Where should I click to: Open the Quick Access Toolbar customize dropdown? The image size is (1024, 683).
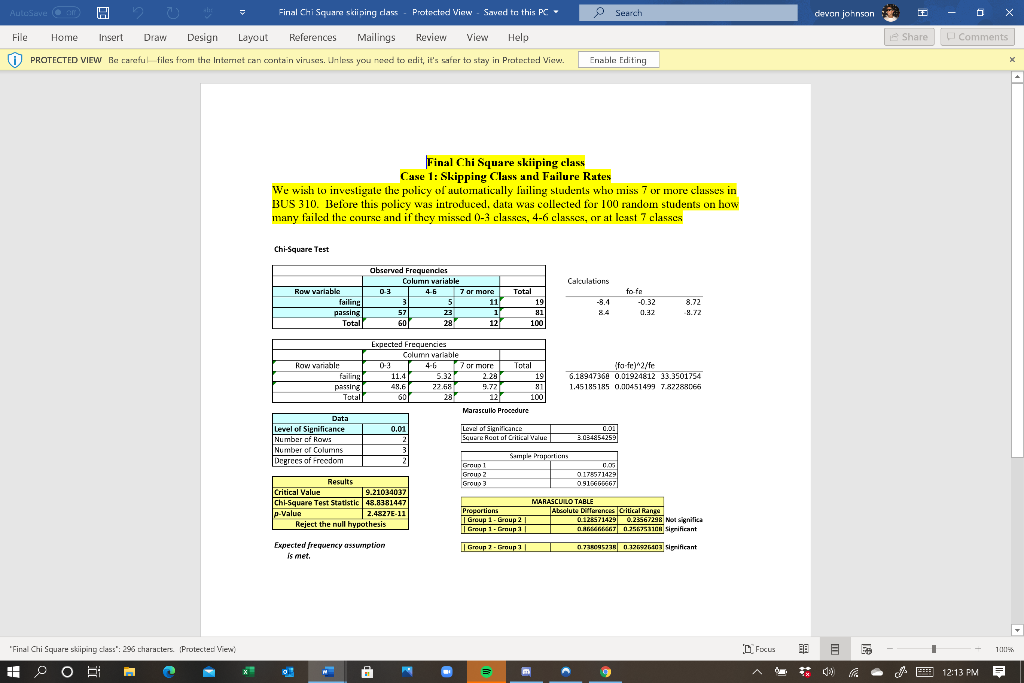tap(242, 13)
